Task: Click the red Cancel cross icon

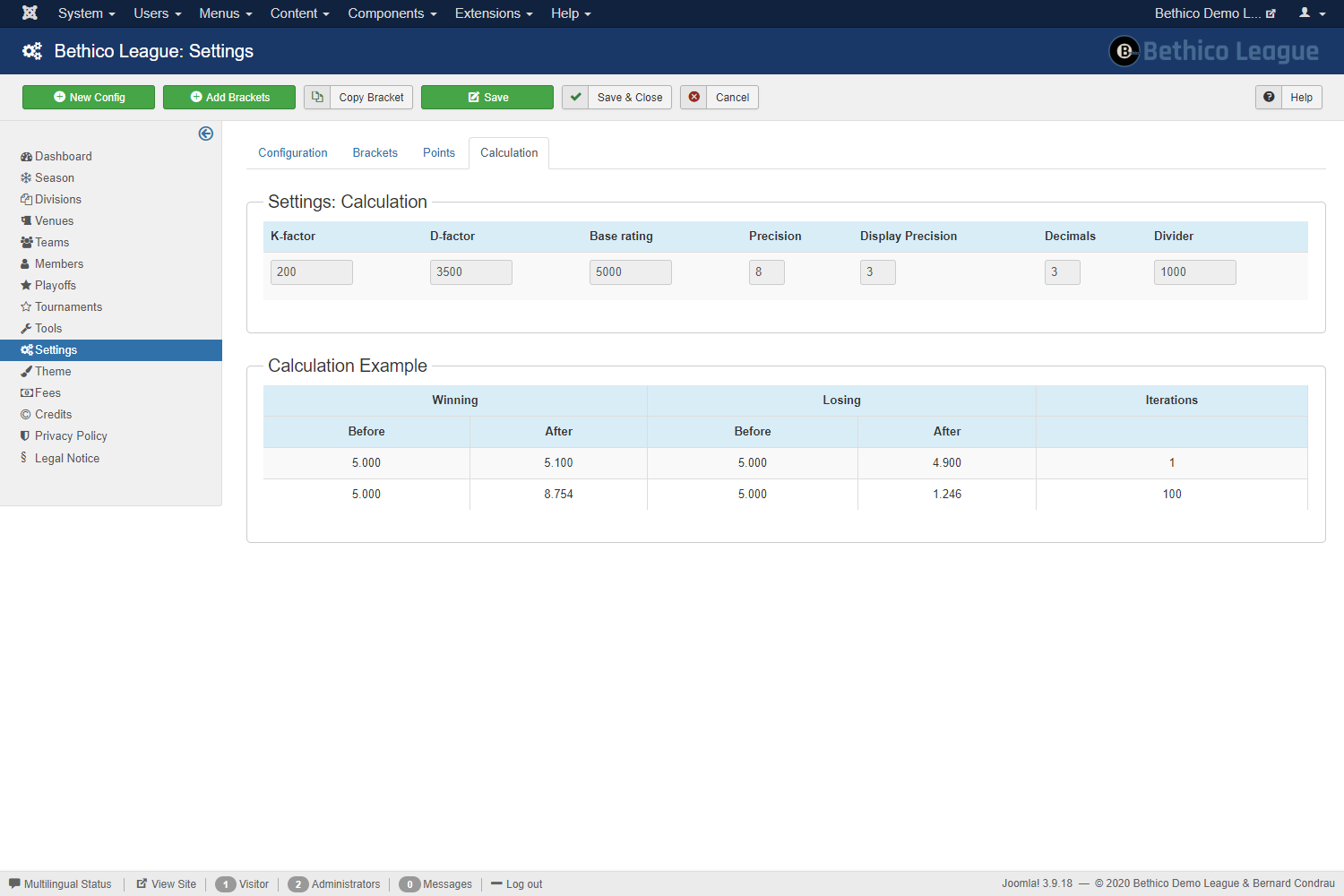Action: [x=694, y=97]
